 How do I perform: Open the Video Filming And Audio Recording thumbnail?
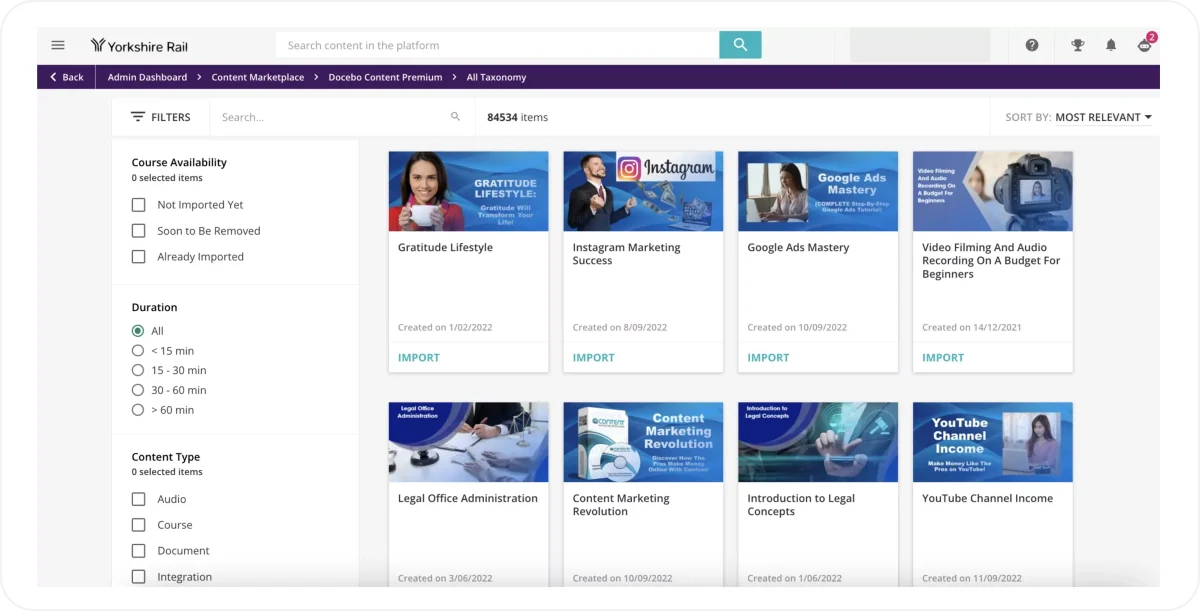(x=993, y=191)
